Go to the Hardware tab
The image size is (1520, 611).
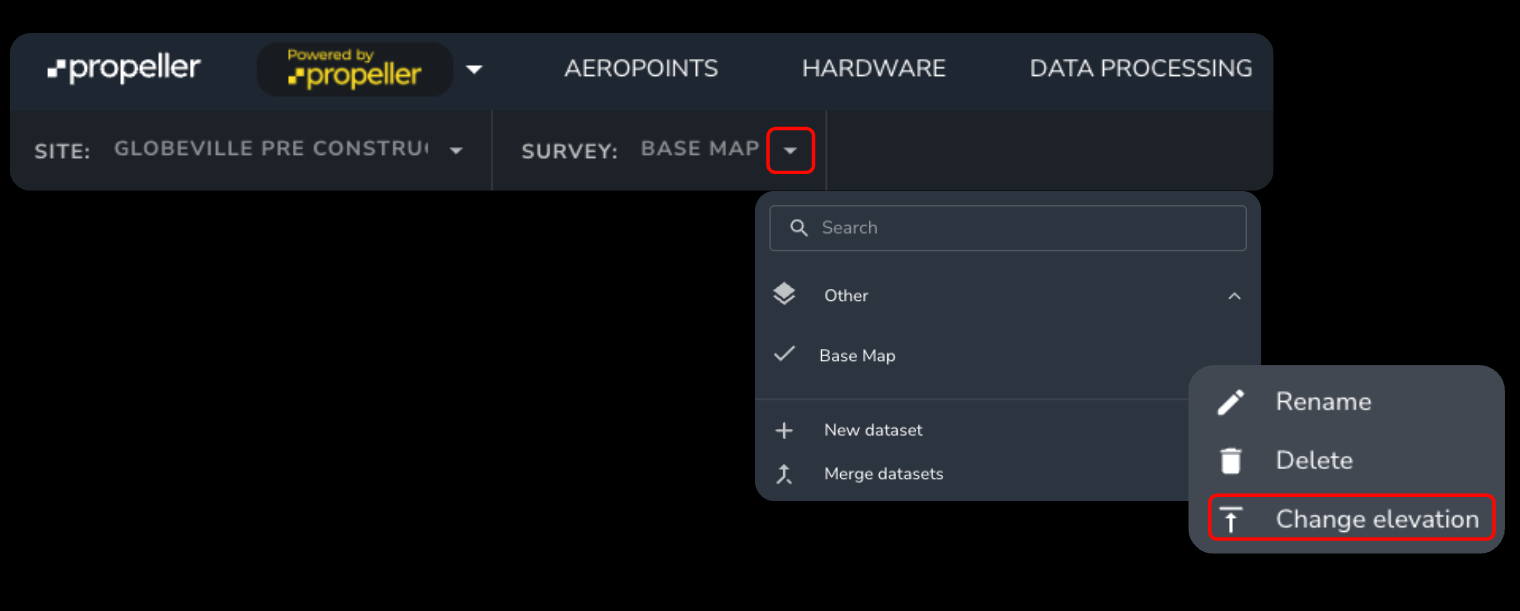[873, 69]
